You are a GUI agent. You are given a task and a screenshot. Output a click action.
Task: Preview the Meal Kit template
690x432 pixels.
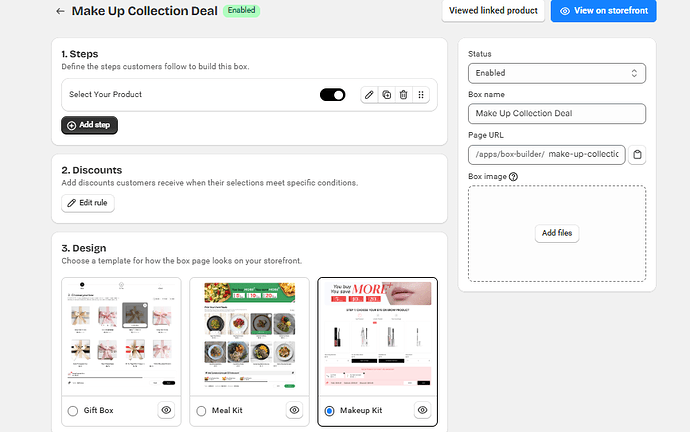294,410
